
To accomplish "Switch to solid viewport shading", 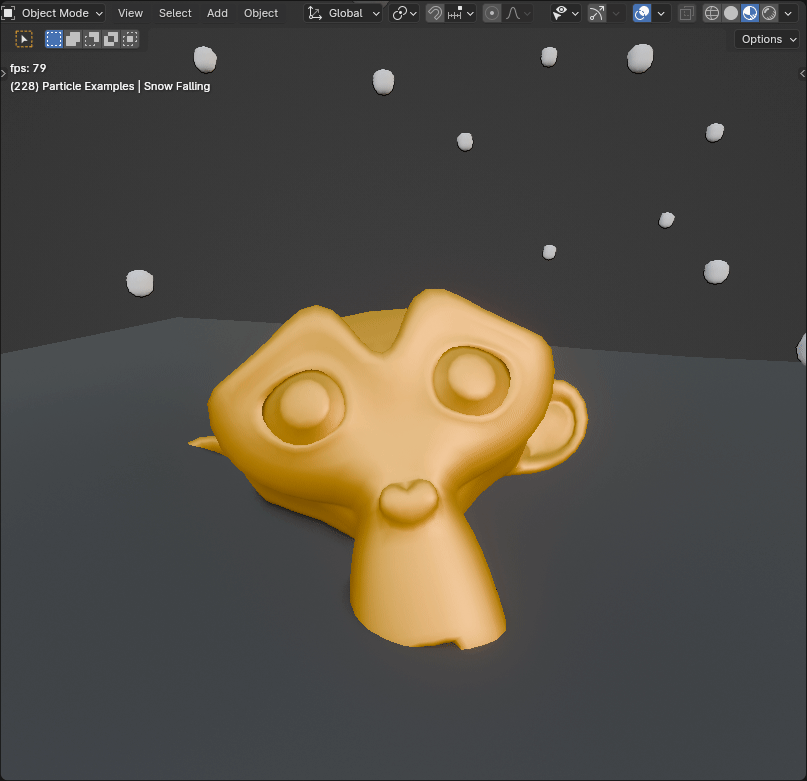I will (x=731, y=13).
